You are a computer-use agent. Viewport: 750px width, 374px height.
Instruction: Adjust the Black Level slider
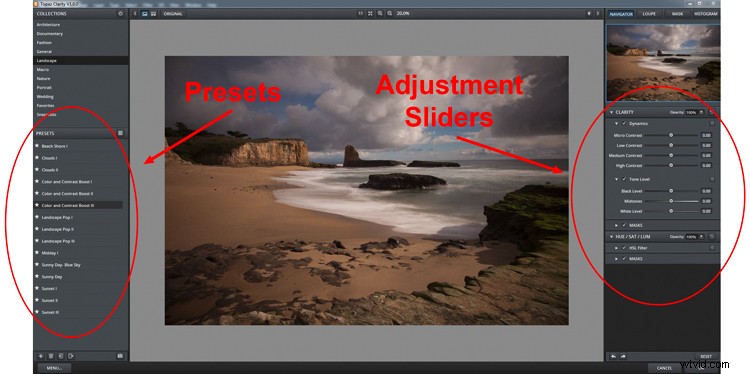671,191
